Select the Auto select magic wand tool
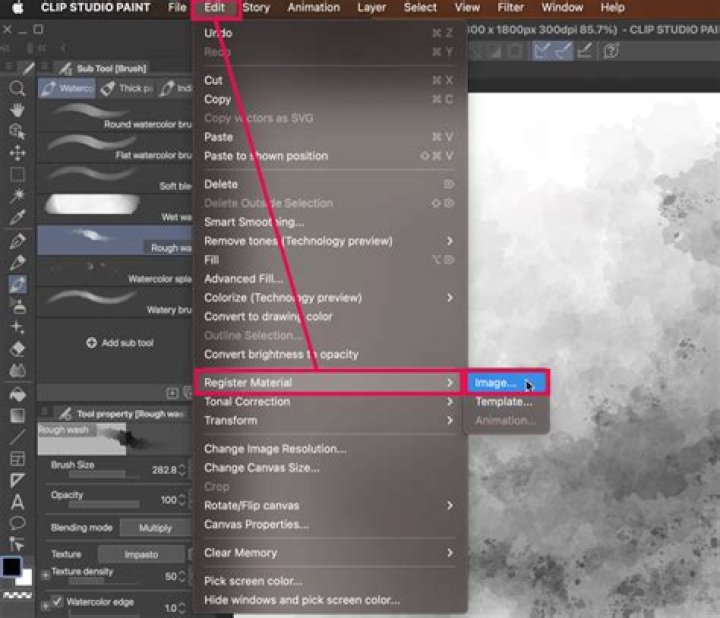The height and width of the screenshot is (618, 720). tap(17, 196)
